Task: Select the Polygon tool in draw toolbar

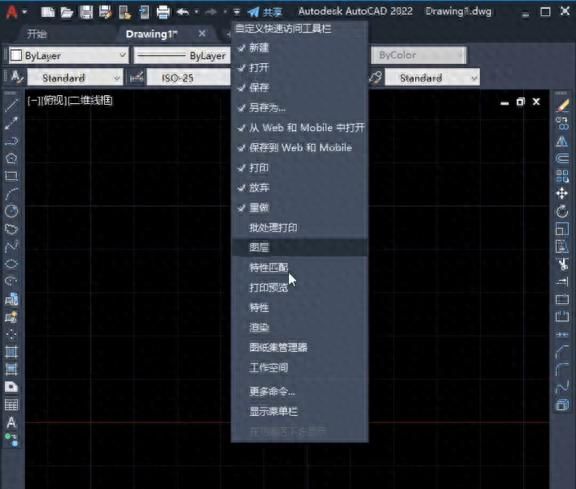Action: coord(11,158)
